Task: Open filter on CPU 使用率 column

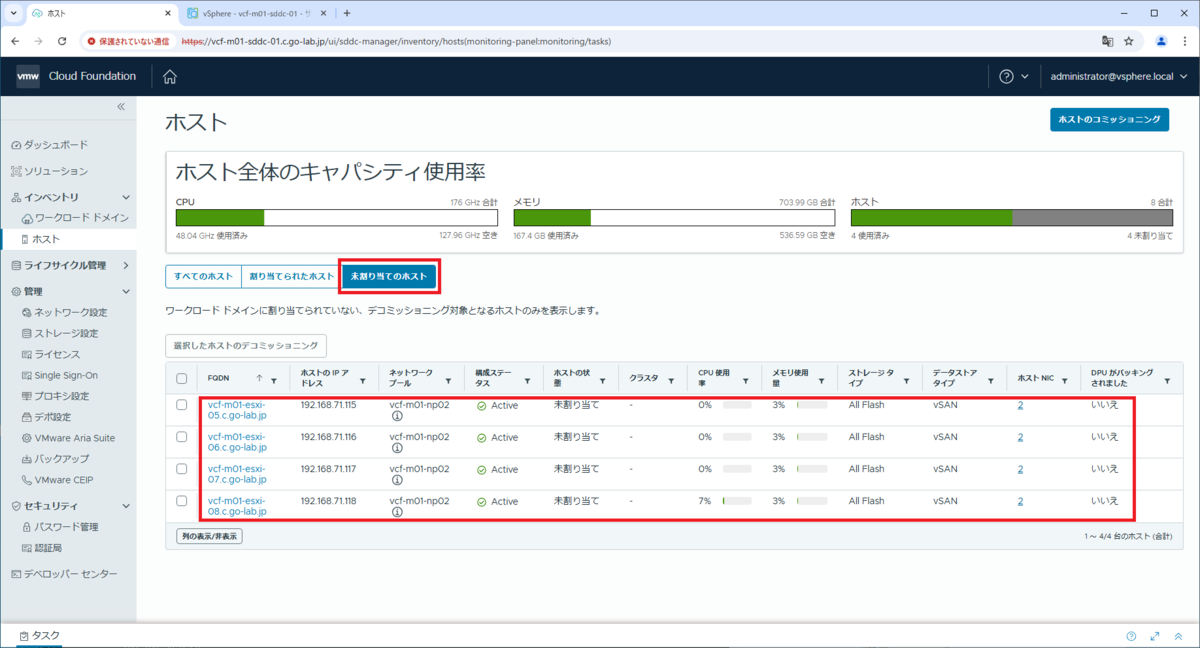Action: (746, 381)
